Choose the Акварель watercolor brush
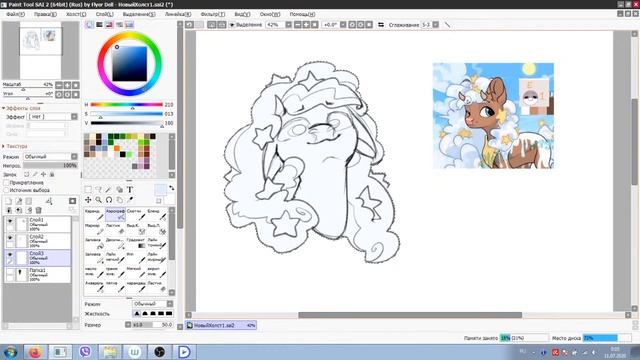Viewport: 640px width, 360px height. point(94,287)
